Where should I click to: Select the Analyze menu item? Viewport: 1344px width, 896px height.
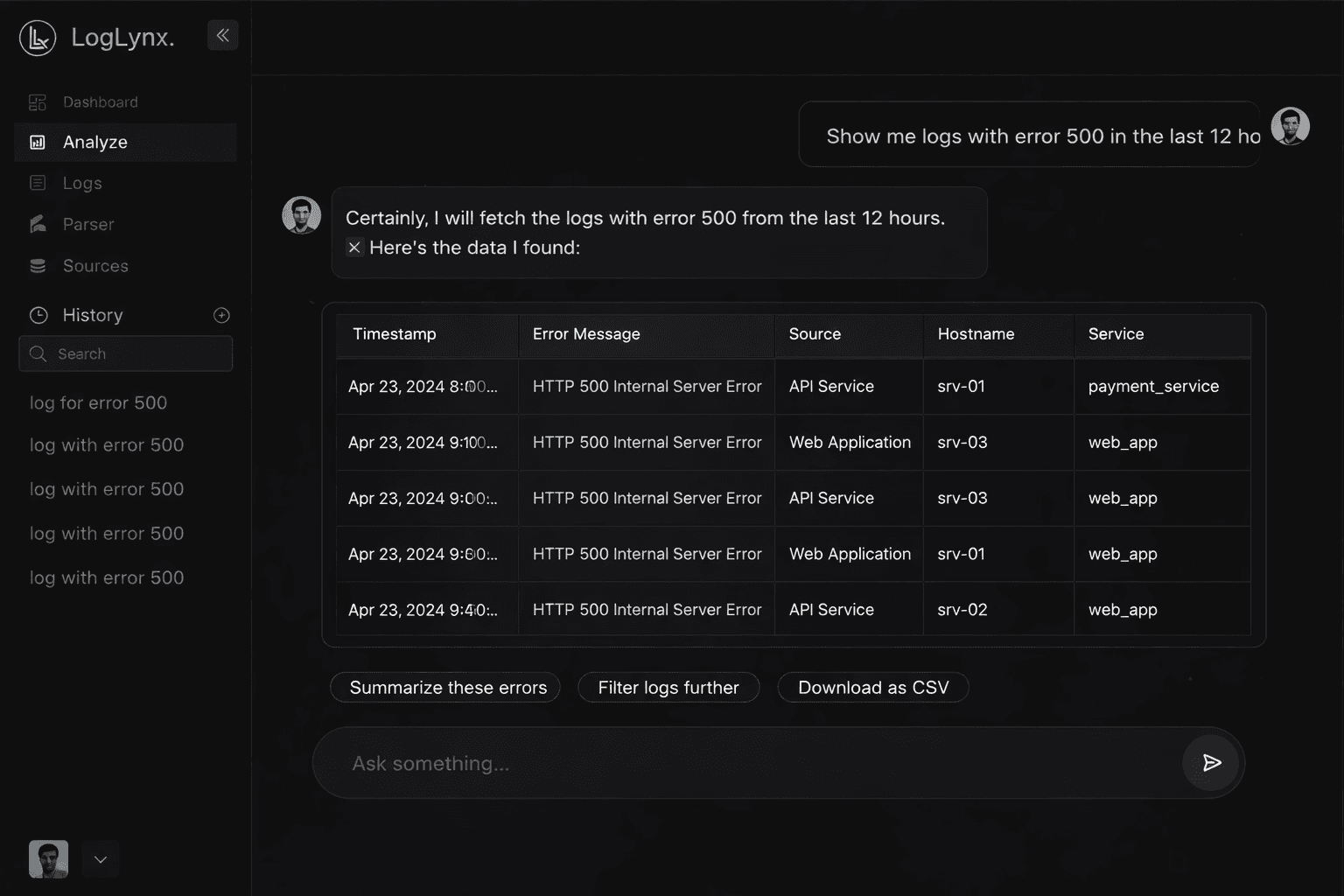[x=95, y=143]
